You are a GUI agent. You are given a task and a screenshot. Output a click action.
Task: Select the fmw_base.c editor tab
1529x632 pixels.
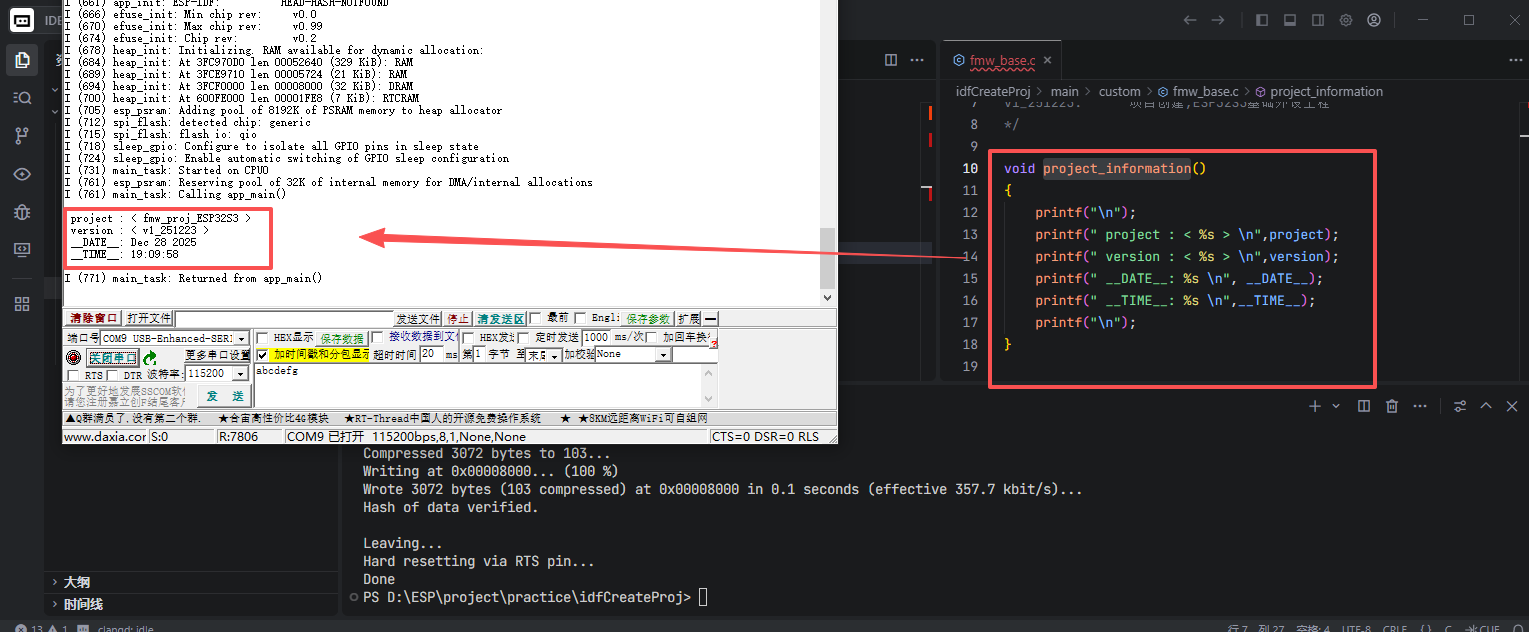tap(1003, 61)
